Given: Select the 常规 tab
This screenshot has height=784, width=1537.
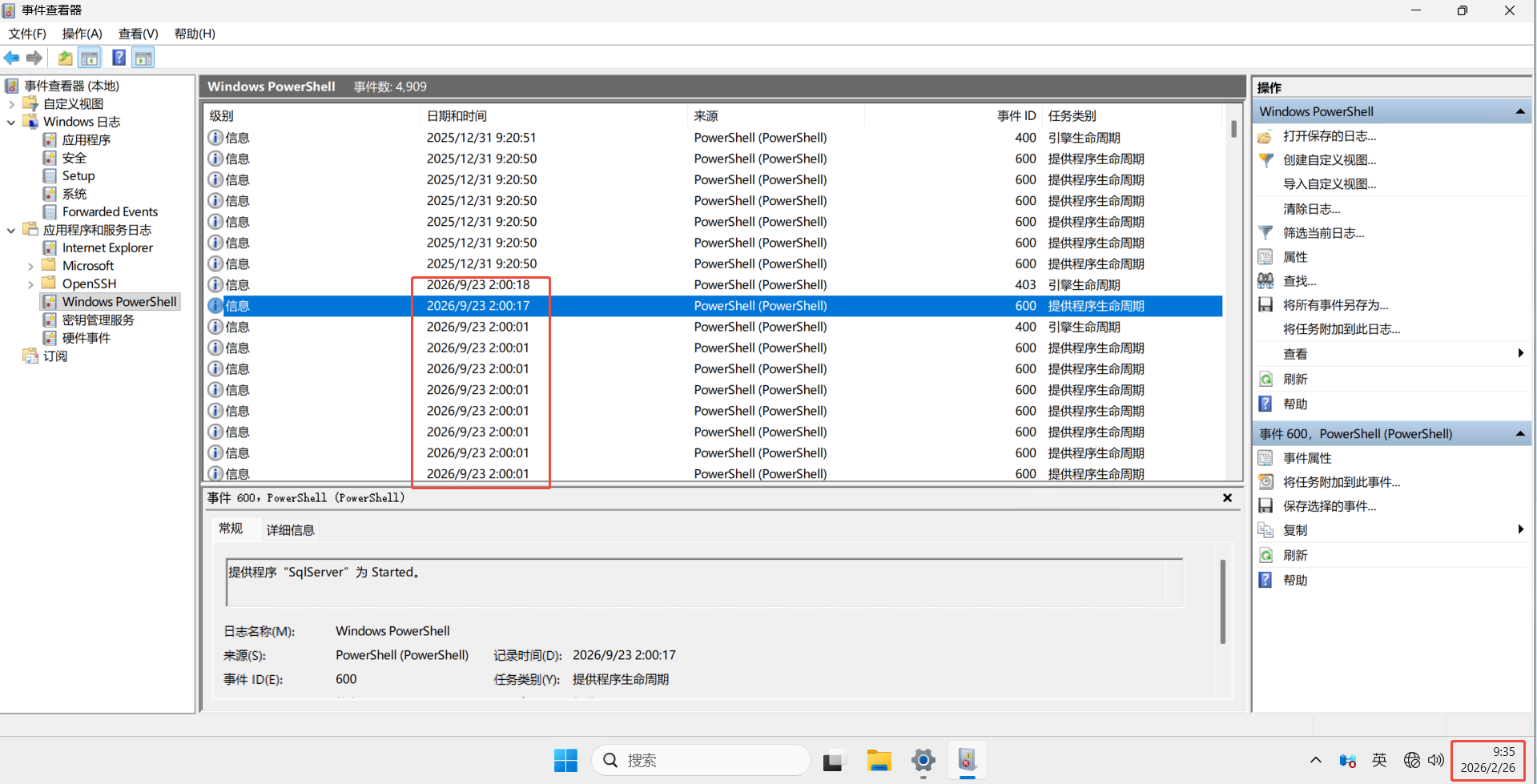Looking at the screenshot, I should pos(231,529).
